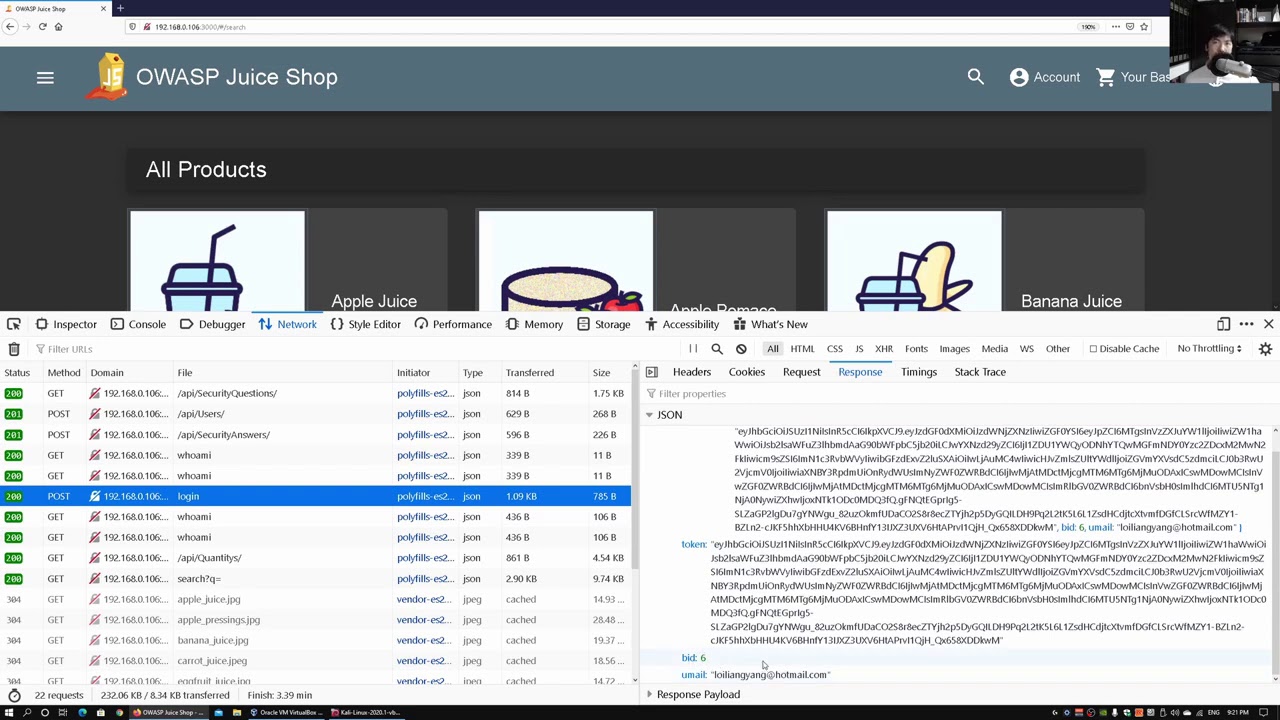Image resolution: width=1280 pixels, height=720 pixels.
Task: Open request blocking panel
Action: (741, 349)
